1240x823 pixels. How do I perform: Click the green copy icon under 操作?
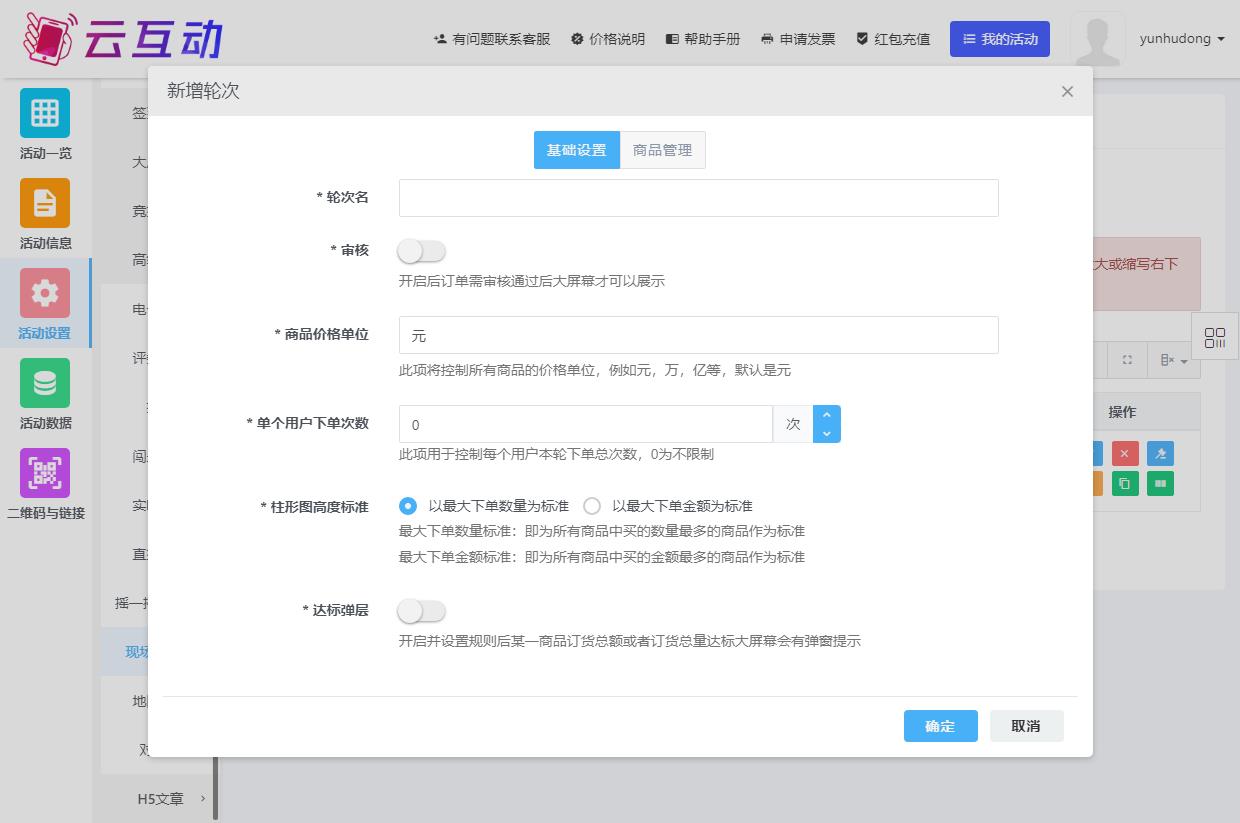tap(1124, 484)
